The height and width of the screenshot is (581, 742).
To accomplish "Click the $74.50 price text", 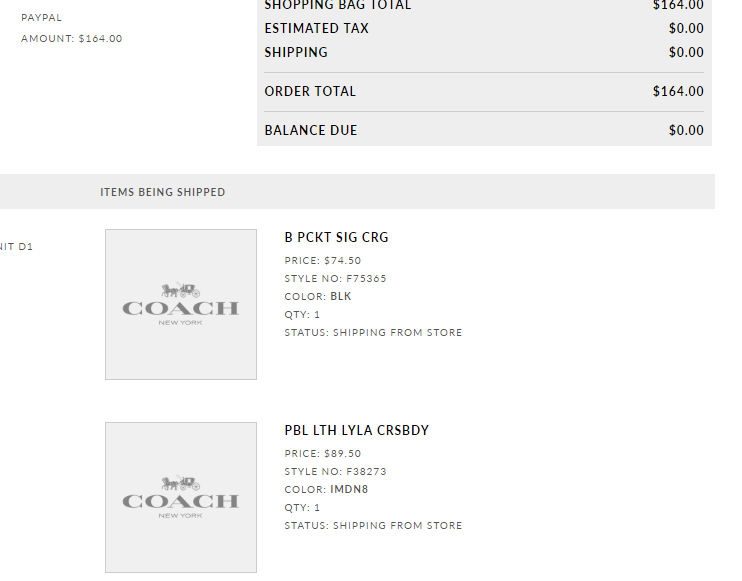I will click(x=342, y=260).
